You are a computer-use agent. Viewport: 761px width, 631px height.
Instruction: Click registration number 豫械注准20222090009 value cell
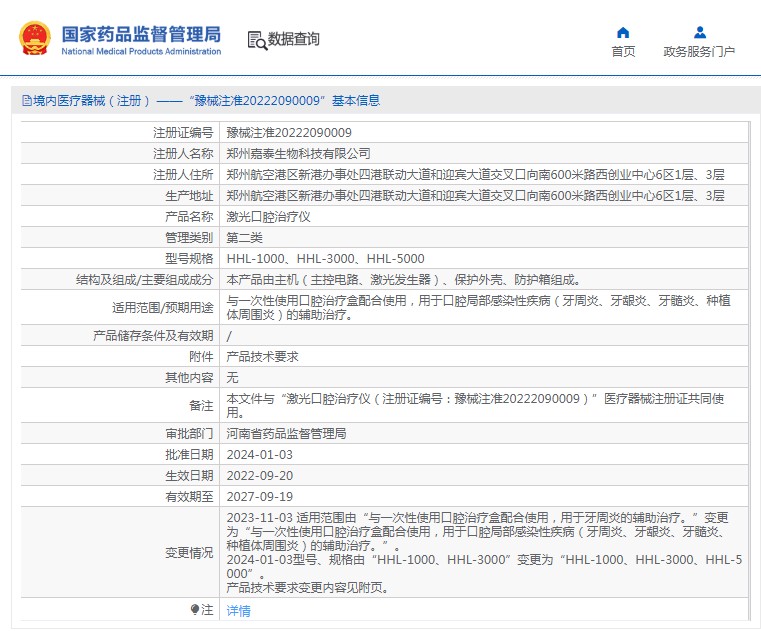[x=289, y=133]
